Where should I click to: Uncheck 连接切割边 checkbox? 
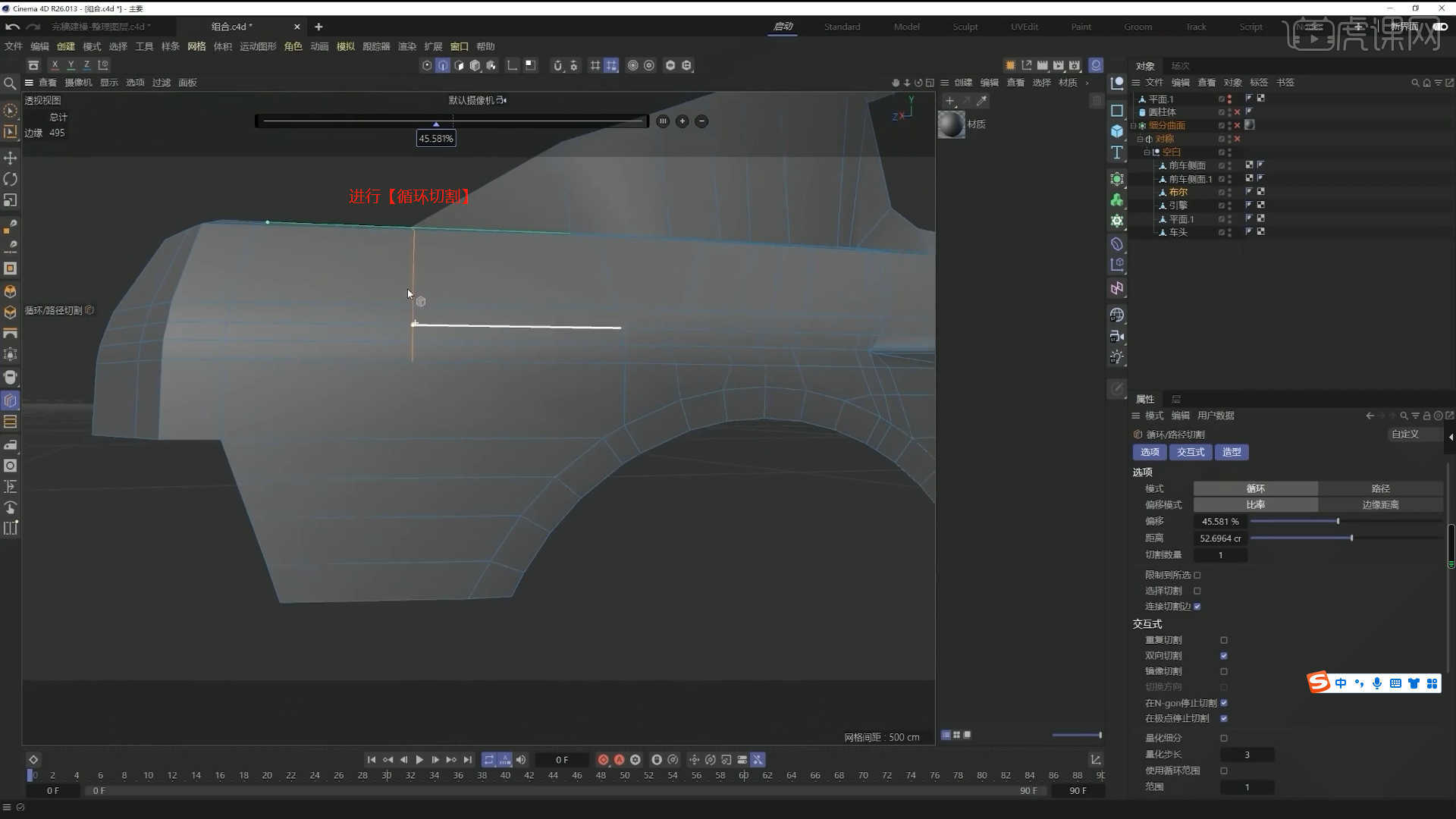(x=1197, y=607)
